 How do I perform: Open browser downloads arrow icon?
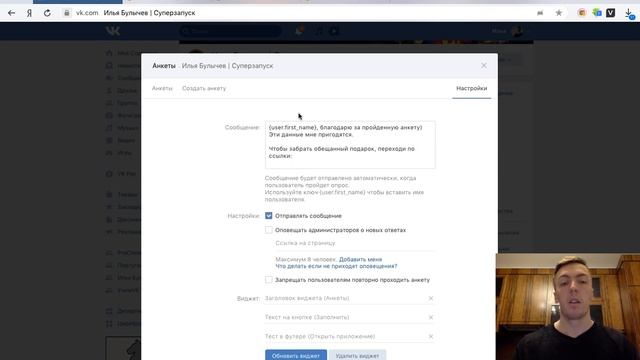click(629, 13)
